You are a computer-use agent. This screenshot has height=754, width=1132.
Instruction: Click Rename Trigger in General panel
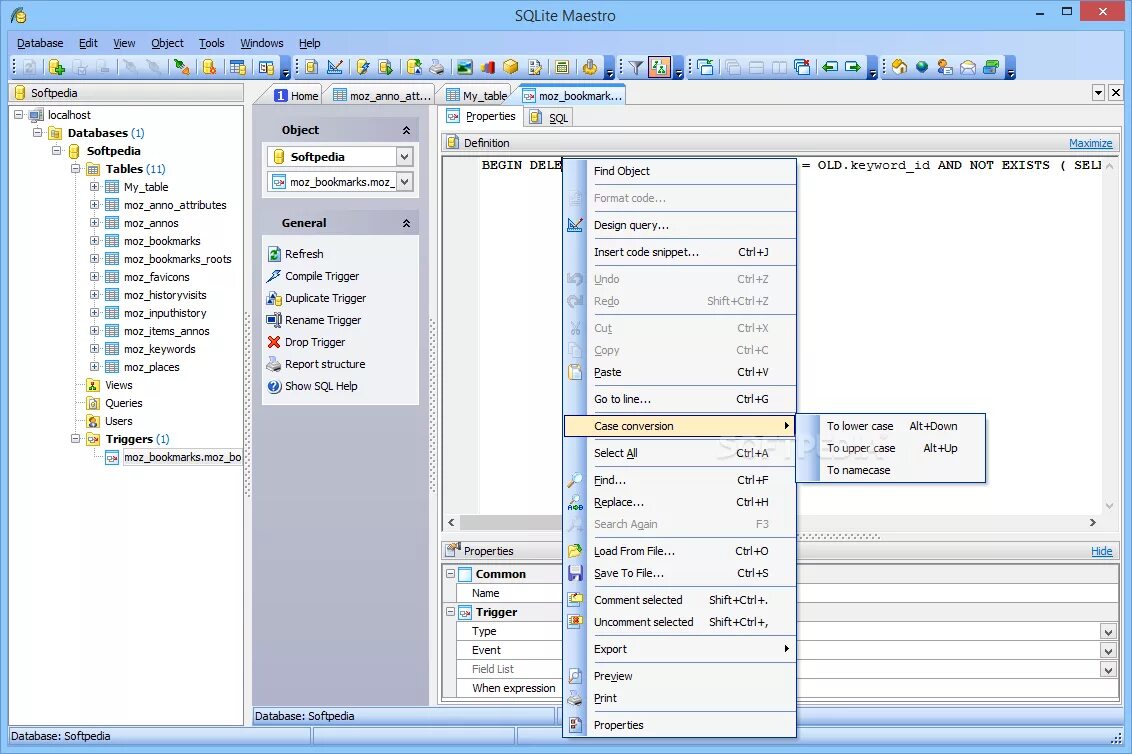(x=323, y=320)
